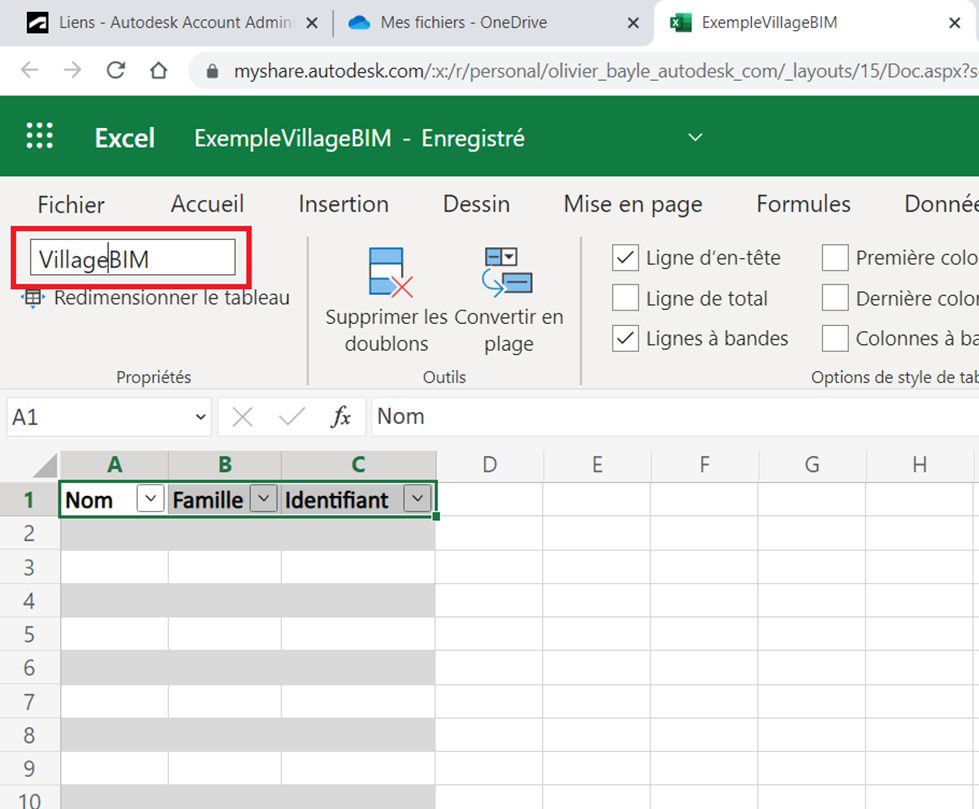Expand the file title chevron
Image resolution: width=979 pixels, height=809 pixels.
(695, 137)
